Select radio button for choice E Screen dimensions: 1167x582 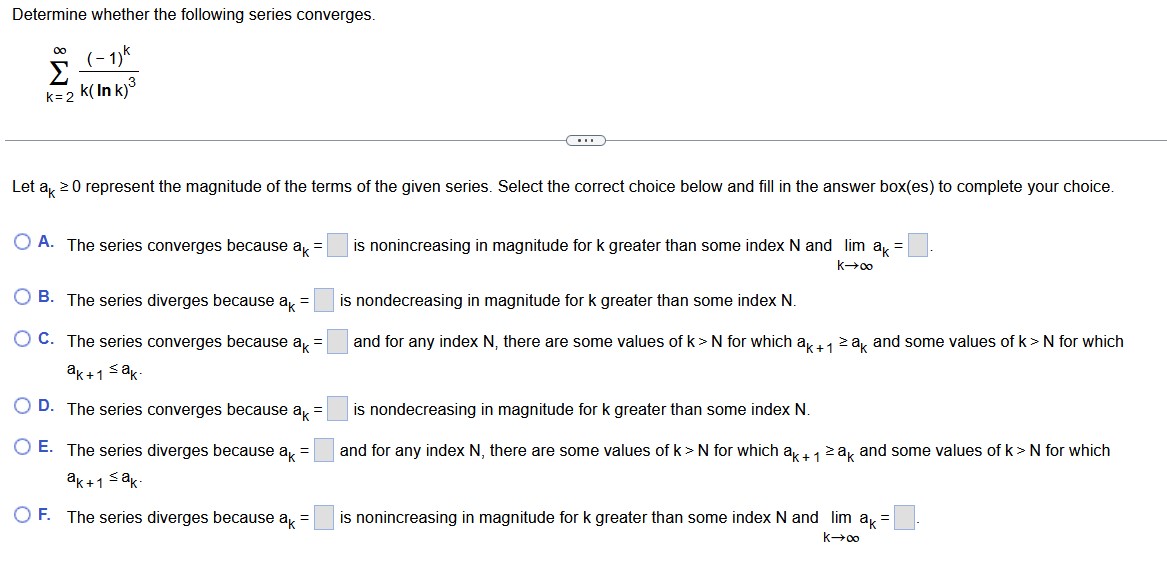pos(20,445)
